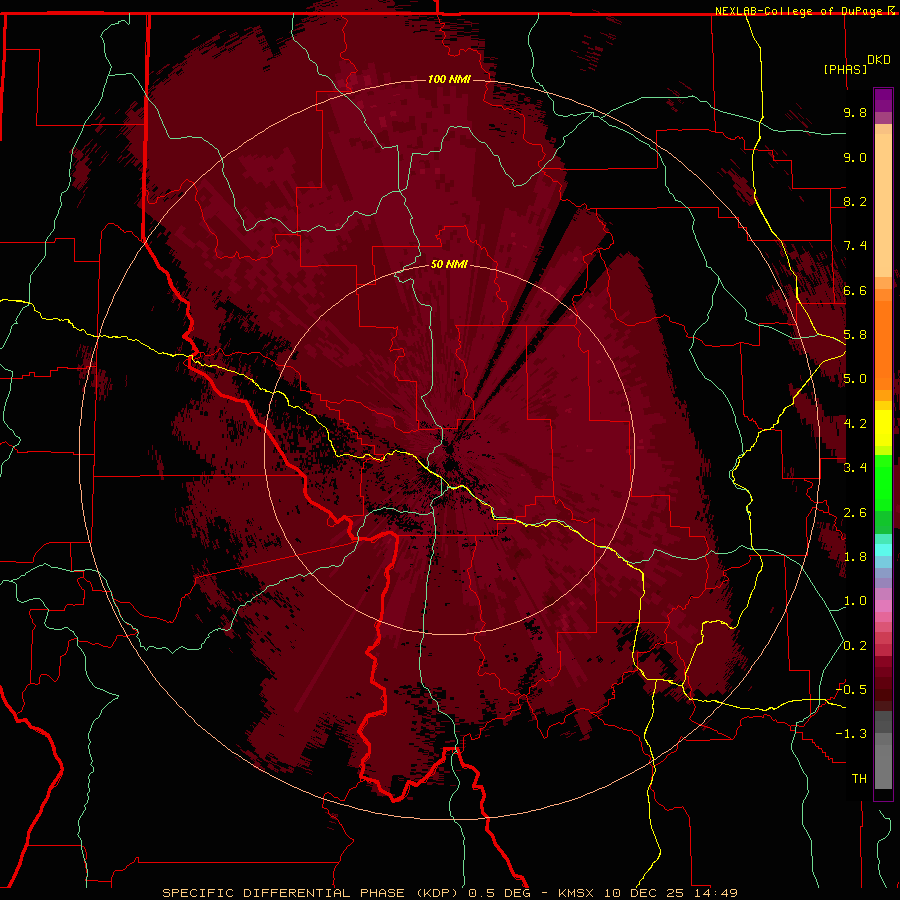The height and width of the screenshot is (900, 900).
Task: Click the -1.3 scale value
Action: pos(851,734)
